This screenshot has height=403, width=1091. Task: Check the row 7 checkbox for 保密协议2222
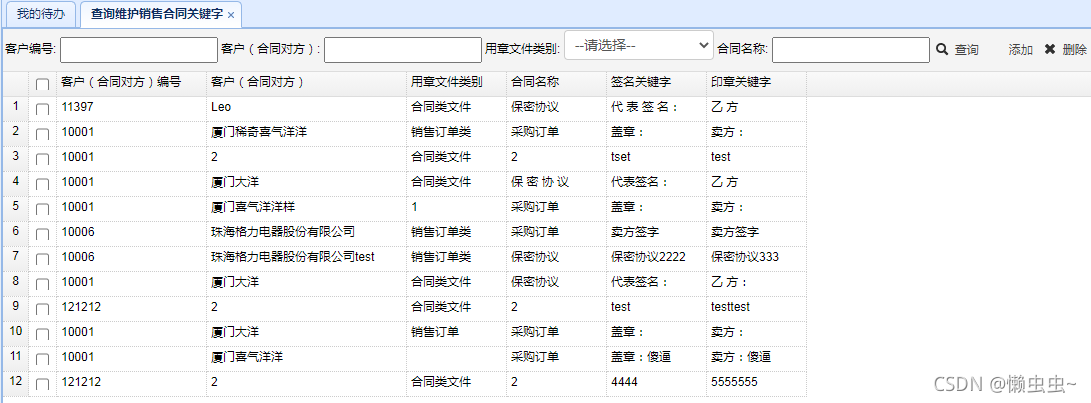tap(42, 260)
